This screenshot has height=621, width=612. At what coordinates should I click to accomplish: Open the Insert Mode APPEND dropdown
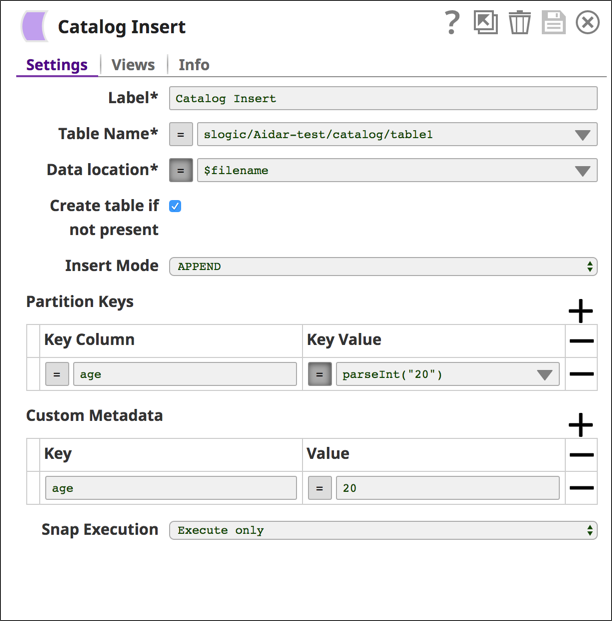pyautogui.click(x=383, y=266)
